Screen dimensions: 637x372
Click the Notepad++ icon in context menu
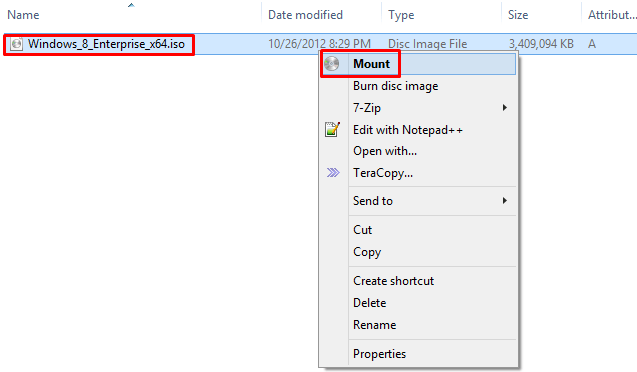coord(332,130)
